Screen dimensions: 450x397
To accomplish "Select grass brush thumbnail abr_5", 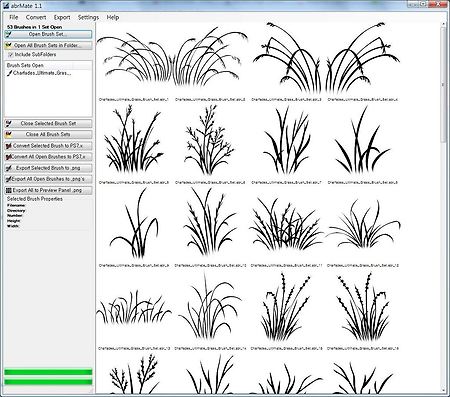I will [134, 140].
